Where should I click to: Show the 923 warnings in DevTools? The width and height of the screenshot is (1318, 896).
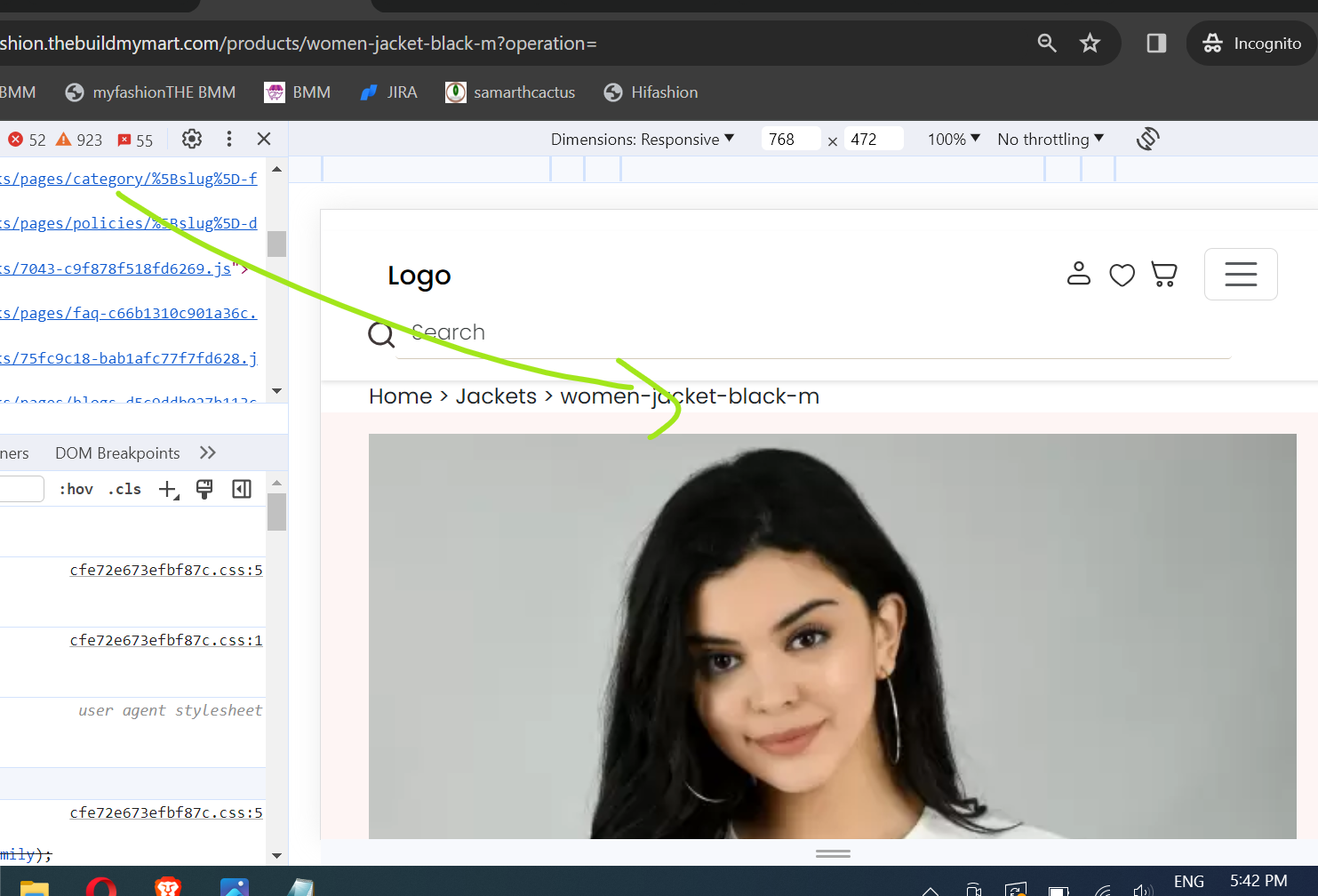[x=79, y=140]
